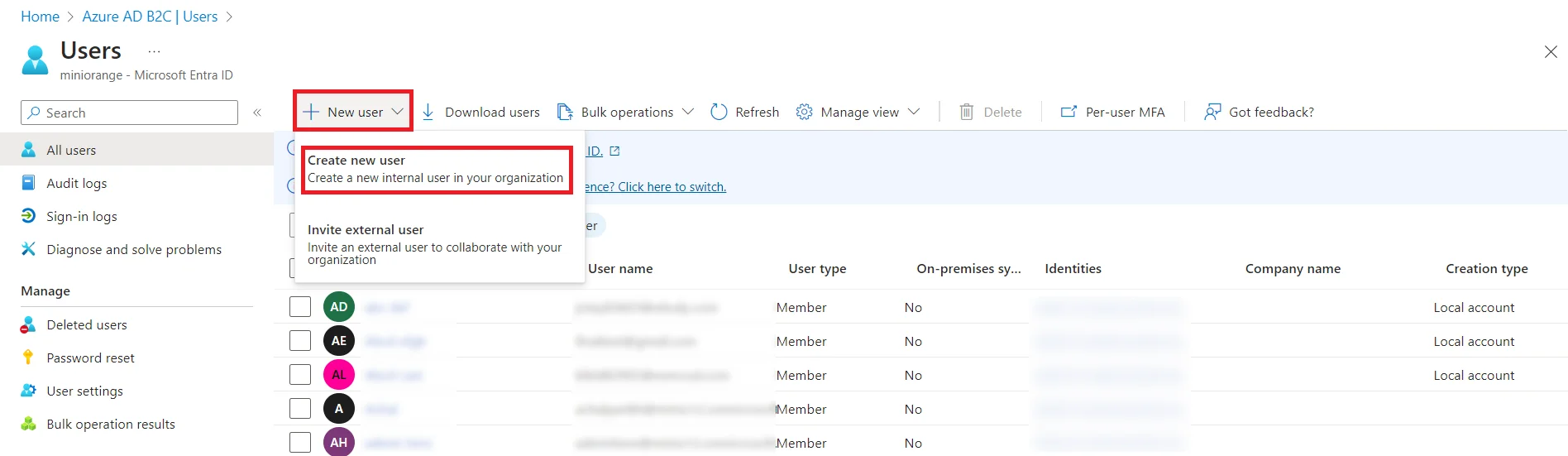Tick the checkbox for the AD user row
The width and height of the screenshot is (1568, 456).
click(x=300, y=307)
